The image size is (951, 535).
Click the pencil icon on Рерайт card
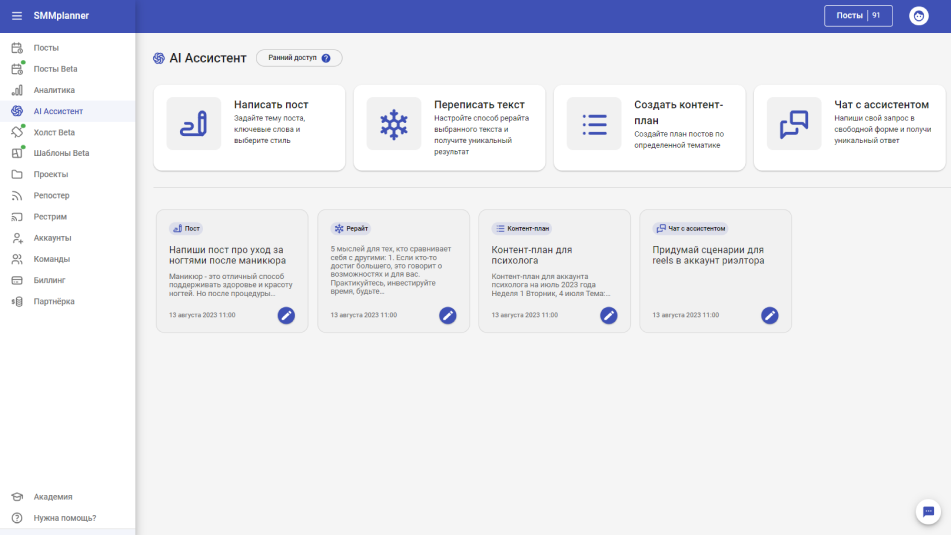pyautogui.click(x=447, y=315)
